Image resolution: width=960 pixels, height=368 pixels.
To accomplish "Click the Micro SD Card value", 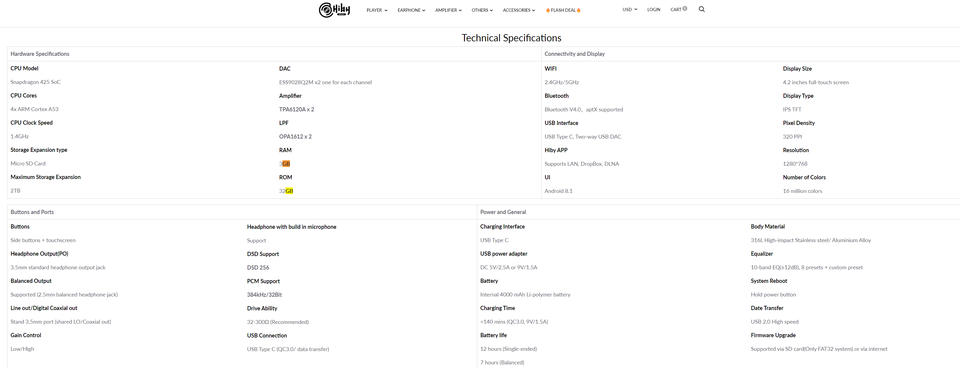I will (x=28, y=163).
